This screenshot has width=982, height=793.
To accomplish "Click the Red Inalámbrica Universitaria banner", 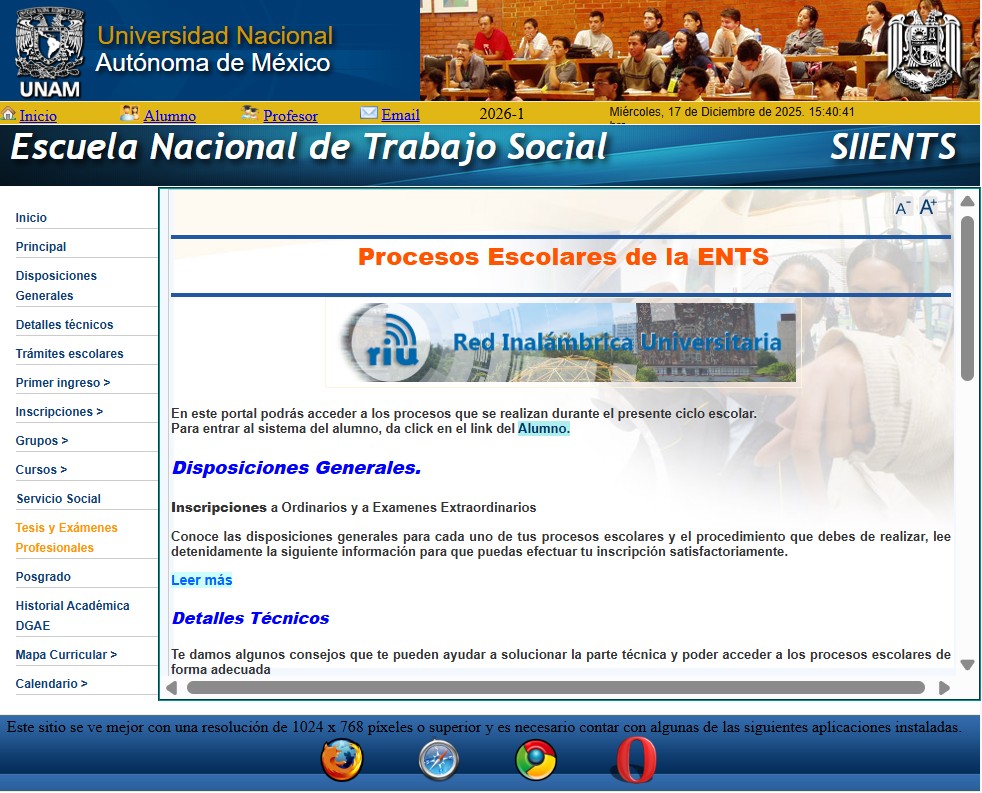I will 563,343.
